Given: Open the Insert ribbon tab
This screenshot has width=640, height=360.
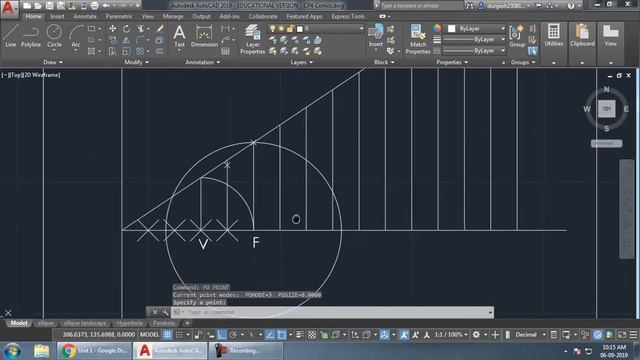Looking at the screenshot, I should (57, 16).
